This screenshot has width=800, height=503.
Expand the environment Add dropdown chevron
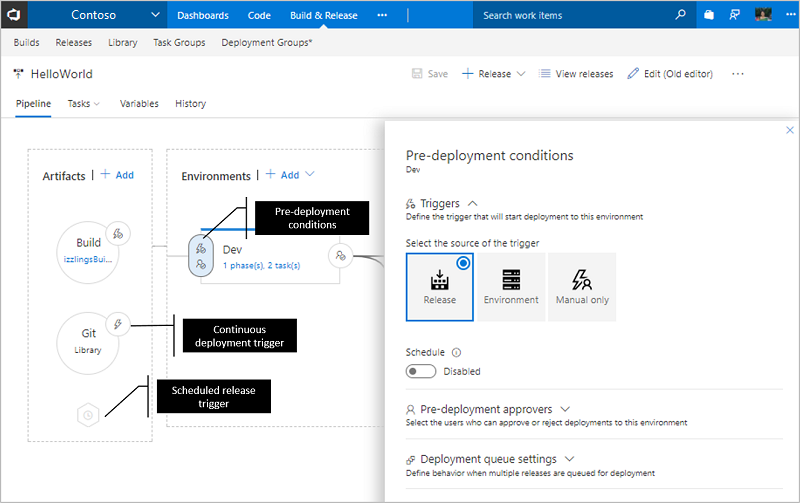coord(310,174)
